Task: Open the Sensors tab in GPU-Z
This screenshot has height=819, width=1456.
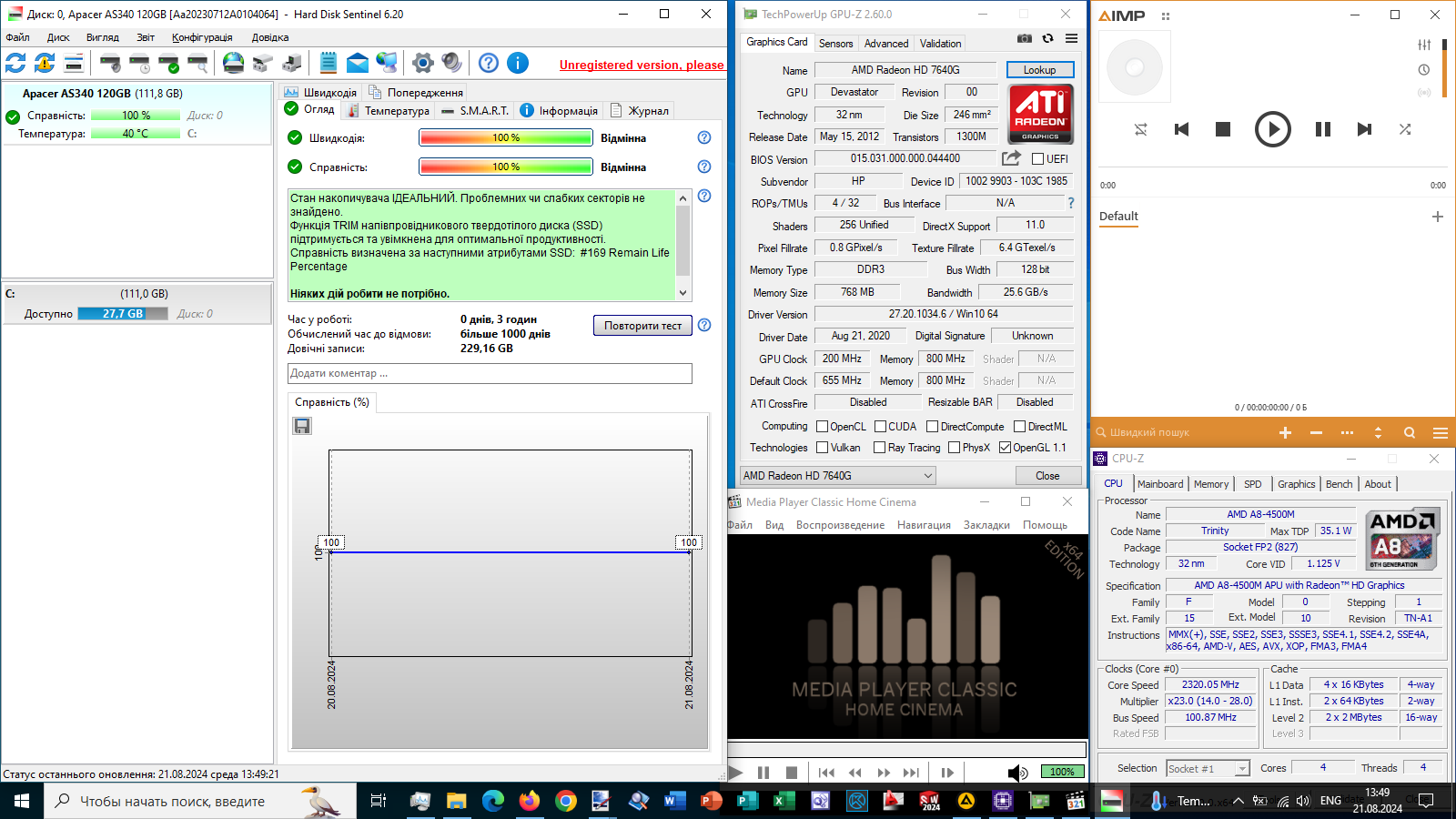Action: pyautogui.click(x=835, y=44)
